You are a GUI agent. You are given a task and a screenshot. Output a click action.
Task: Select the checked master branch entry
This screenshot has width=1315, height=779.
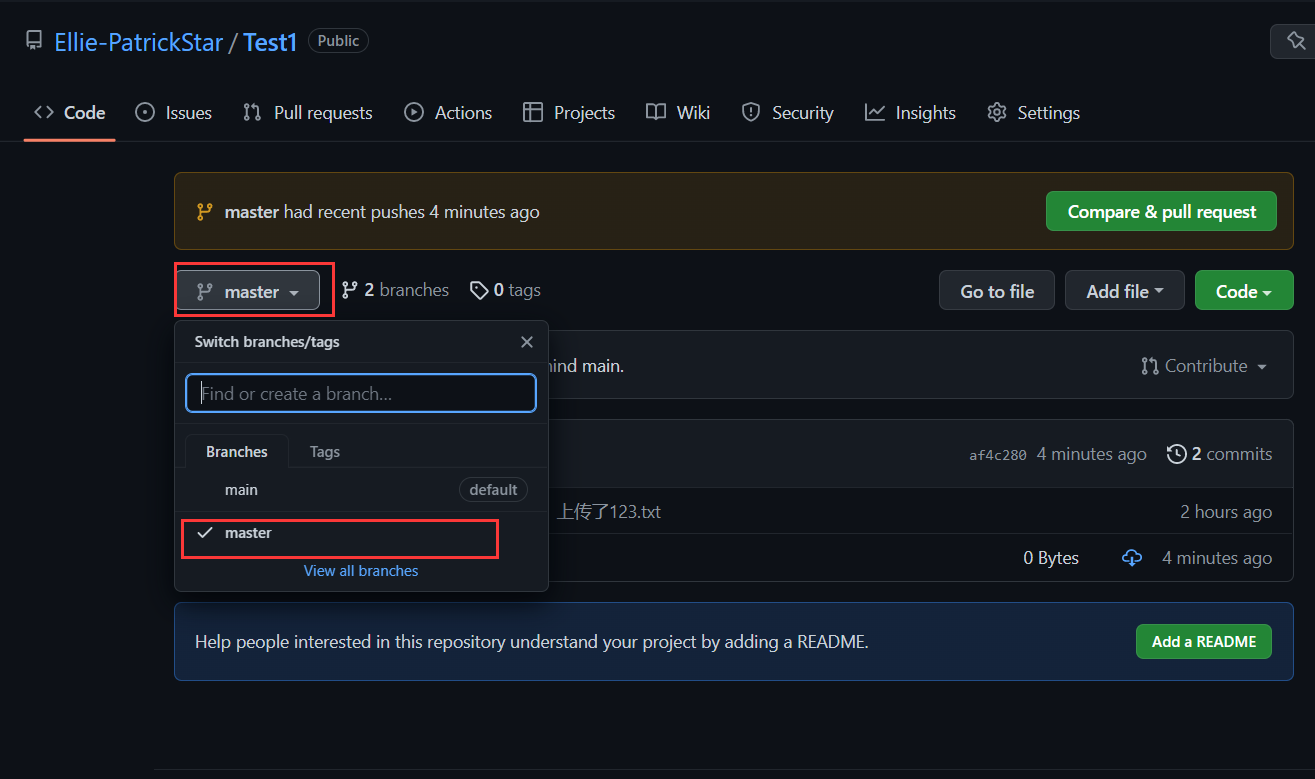[361, 533]
